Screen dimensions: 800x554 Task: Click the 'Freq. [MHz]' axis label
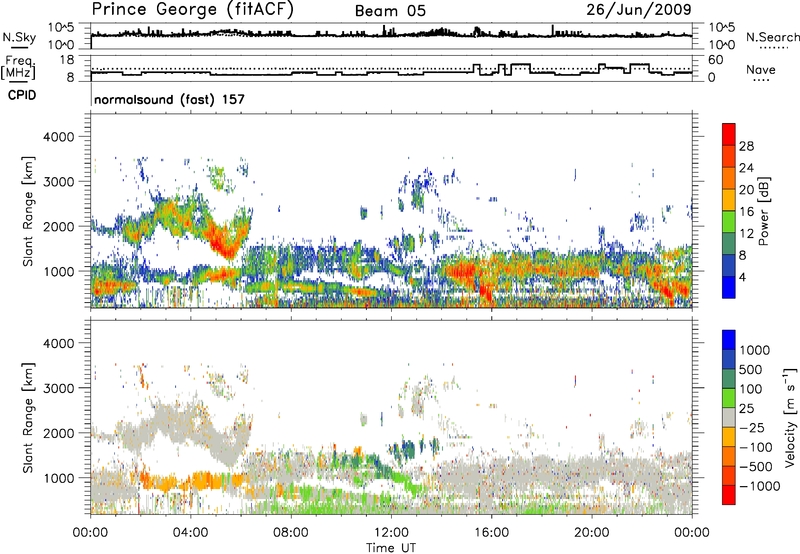coord(18,67)
